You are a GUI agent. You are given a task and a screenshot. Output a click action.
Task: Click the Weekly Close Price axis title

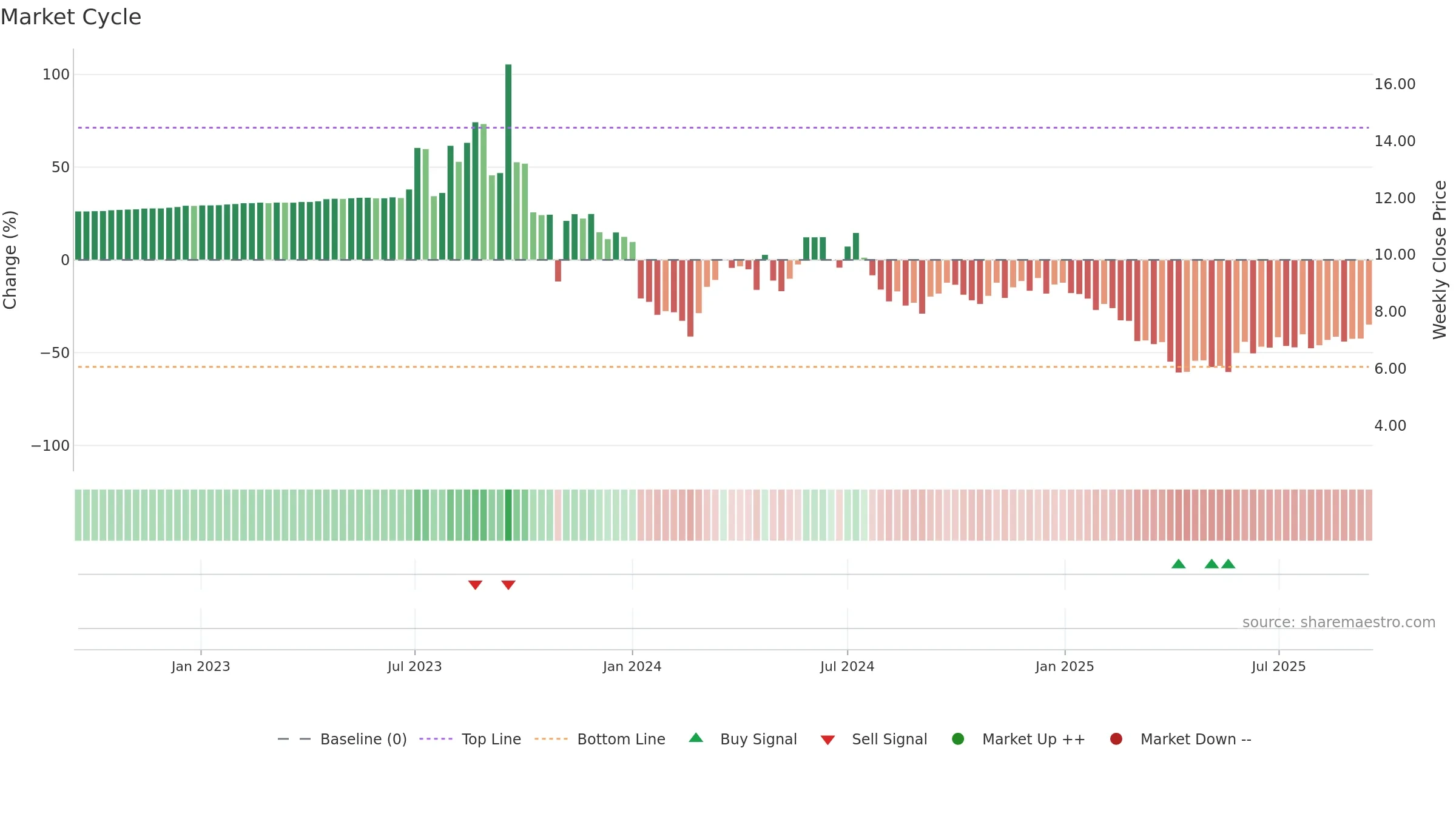click(x=1440, y=260)
